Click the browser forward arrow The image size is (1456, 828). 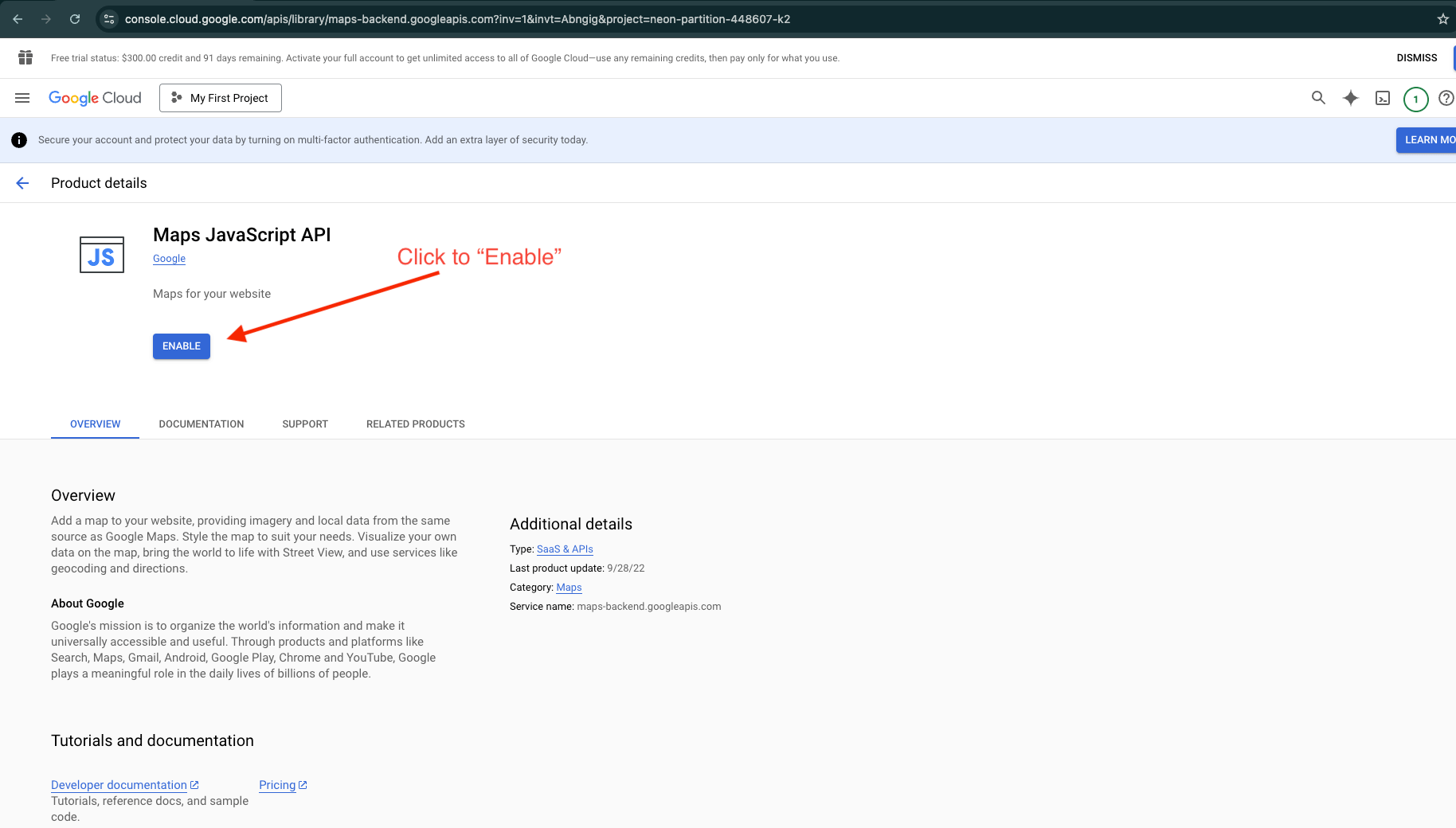click(46, 19)
